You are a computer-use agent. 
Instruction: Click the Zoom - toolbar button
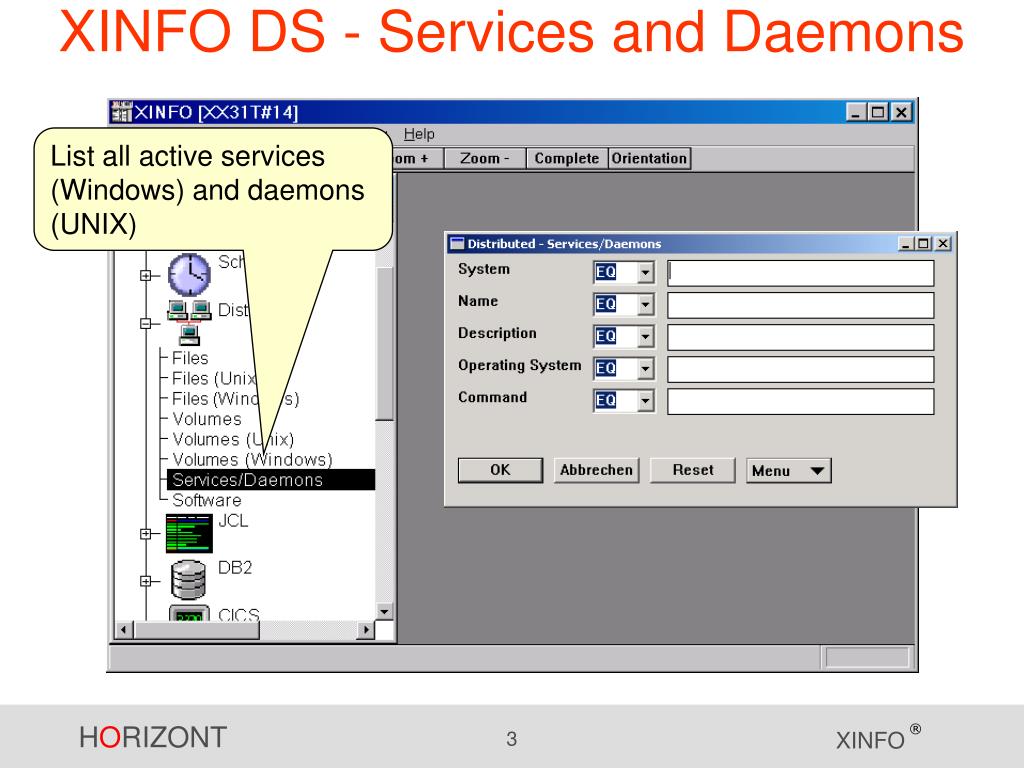point(485,159)
